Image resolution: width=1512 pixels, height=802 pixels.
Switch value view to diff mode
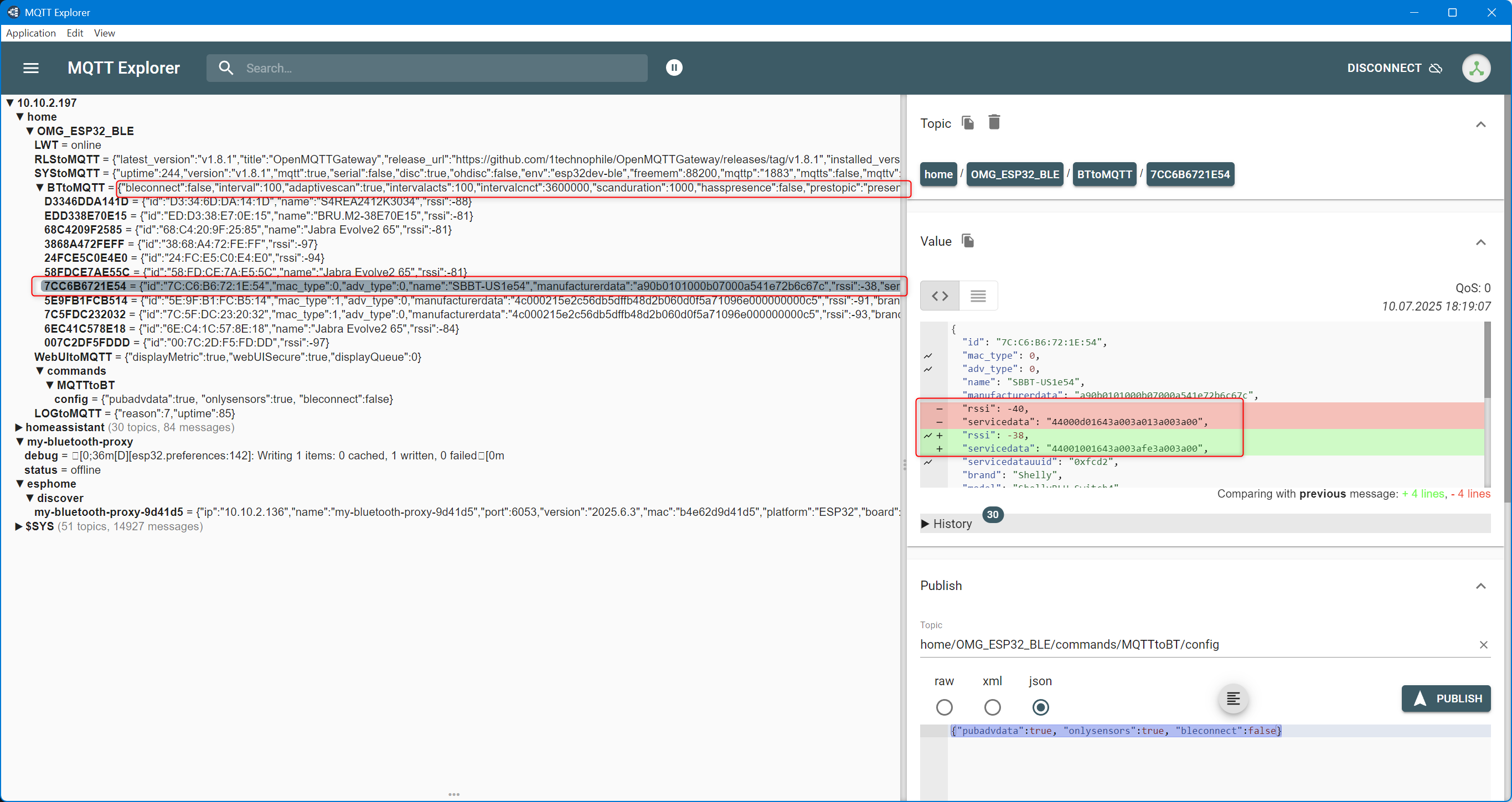pyautogui.click(x=940, y=296)
